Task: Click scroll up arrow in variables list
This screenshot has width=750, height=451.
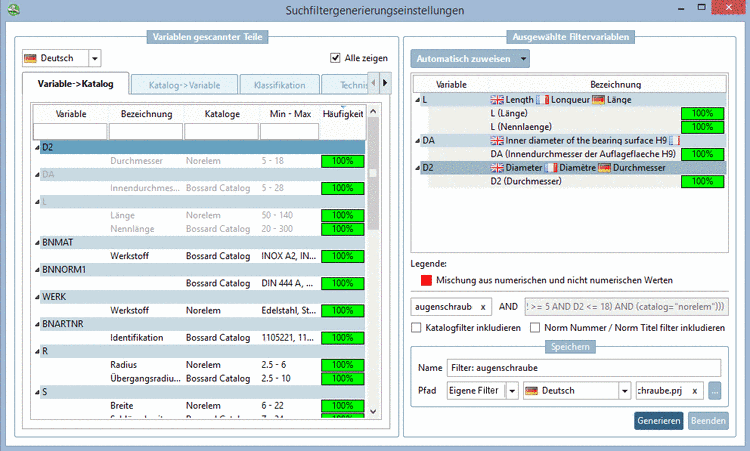Action: (x=373, y=111)
